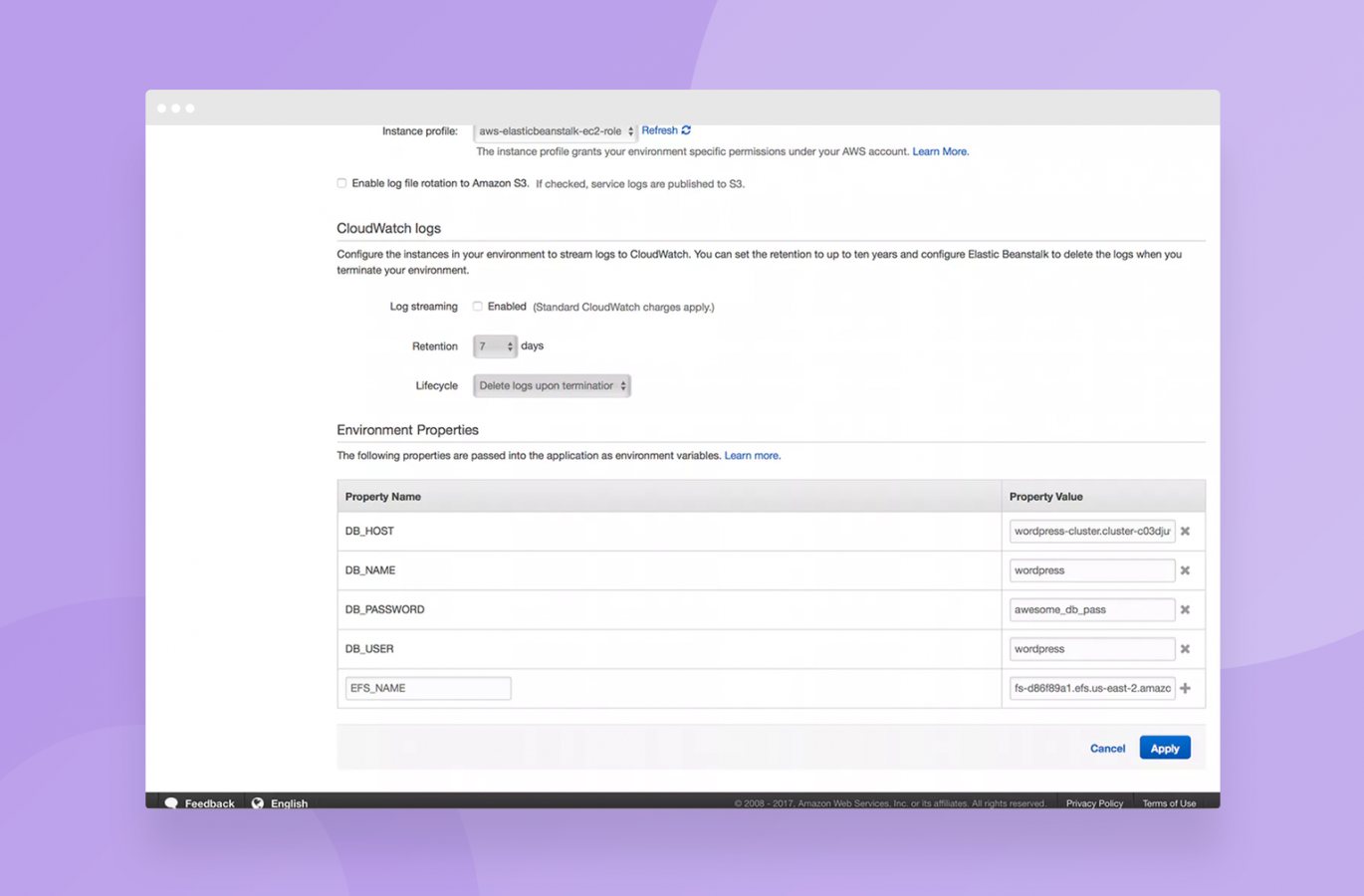The height and width of the screenshot is (896, 1364).
Task: Apply the configuration changes
Action: [x=1165, y=748]
